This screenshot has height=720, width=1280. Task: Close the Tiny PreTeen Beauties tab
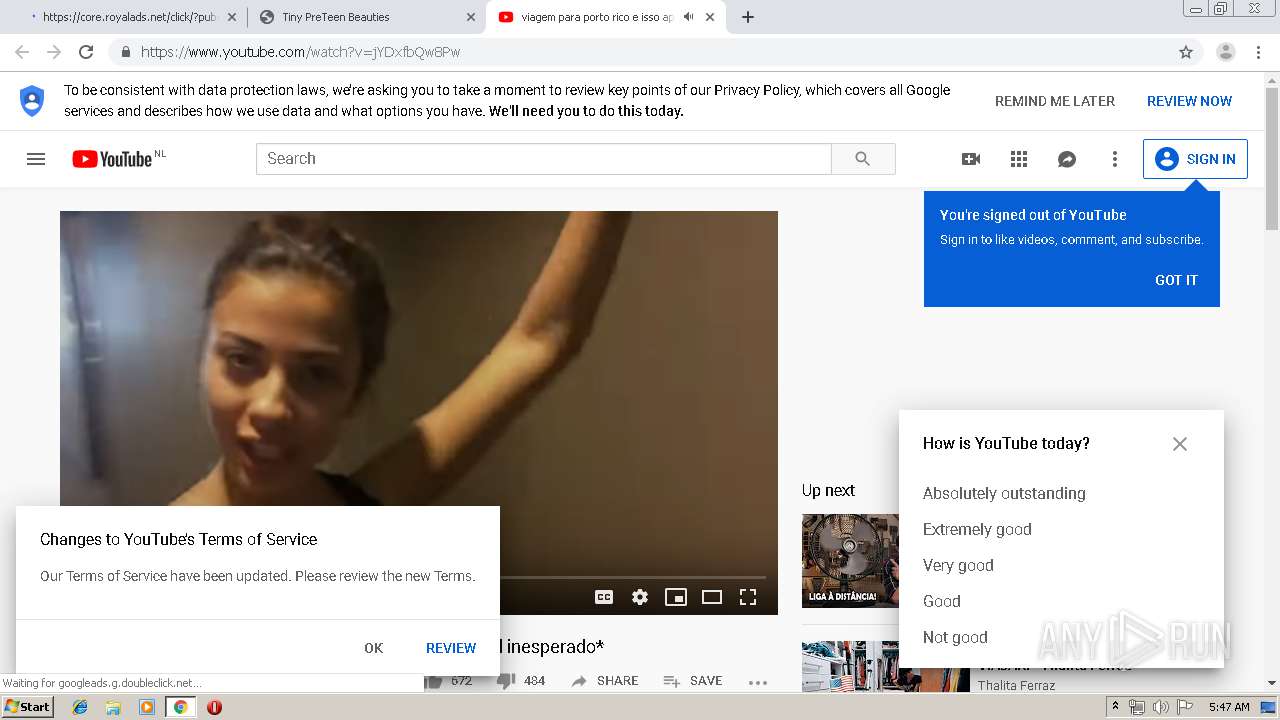(x=471, y=17)
